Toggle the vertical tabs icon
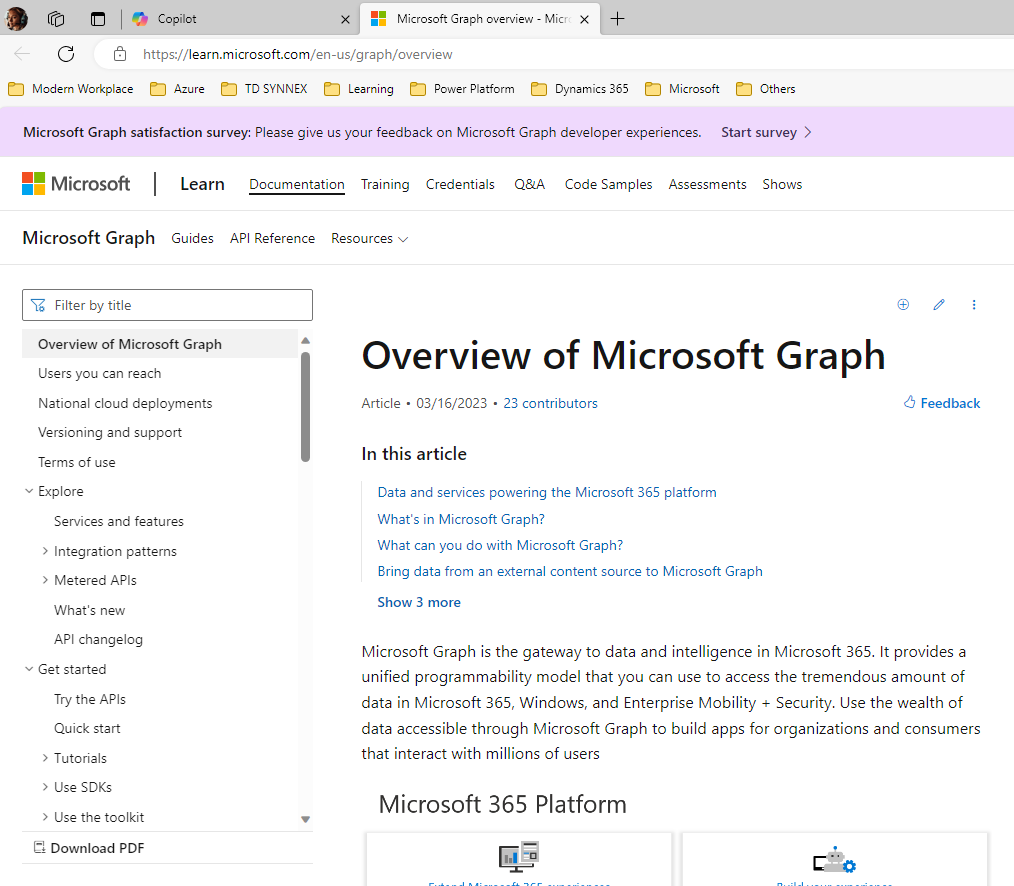This screenshot has width=1014, height=886. click(x=98, y=19)
